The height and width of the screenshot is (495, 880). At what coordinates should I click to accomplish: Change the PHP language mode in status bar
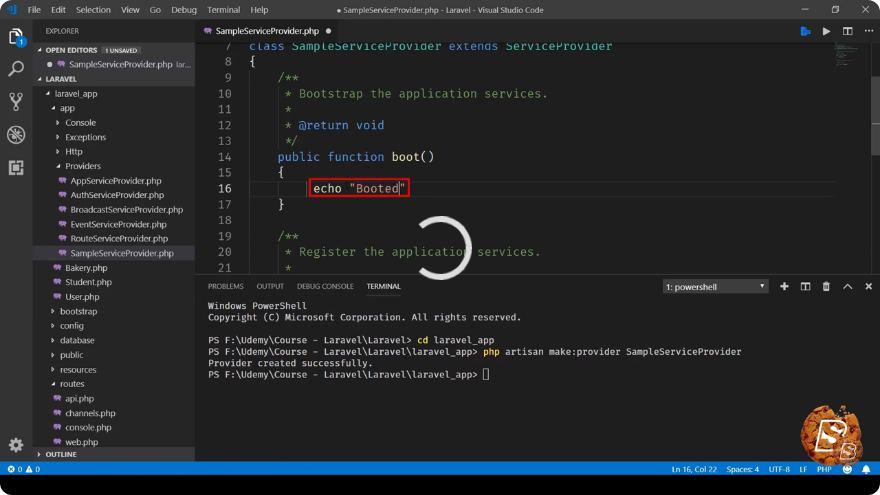pos(824,469)
